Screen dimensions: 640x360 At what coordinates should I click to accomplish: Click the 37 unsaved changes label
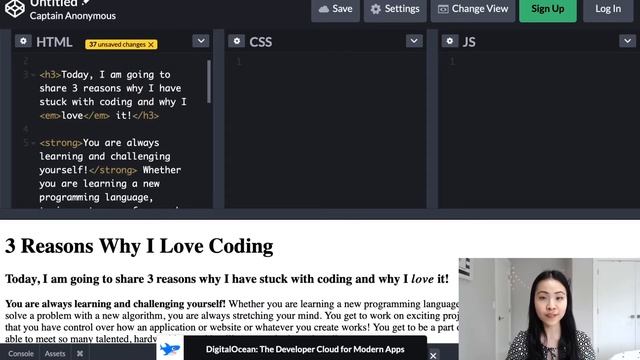pos(117,44)
